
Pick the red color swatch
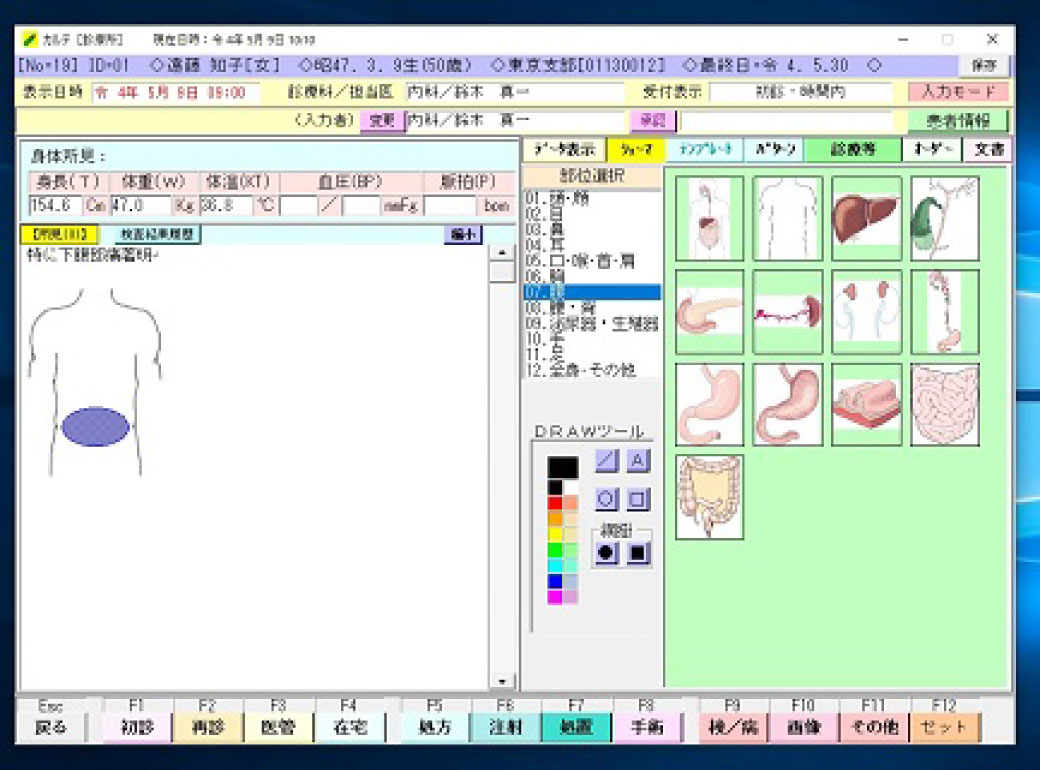pyautogui.click(x=555, y=503)
